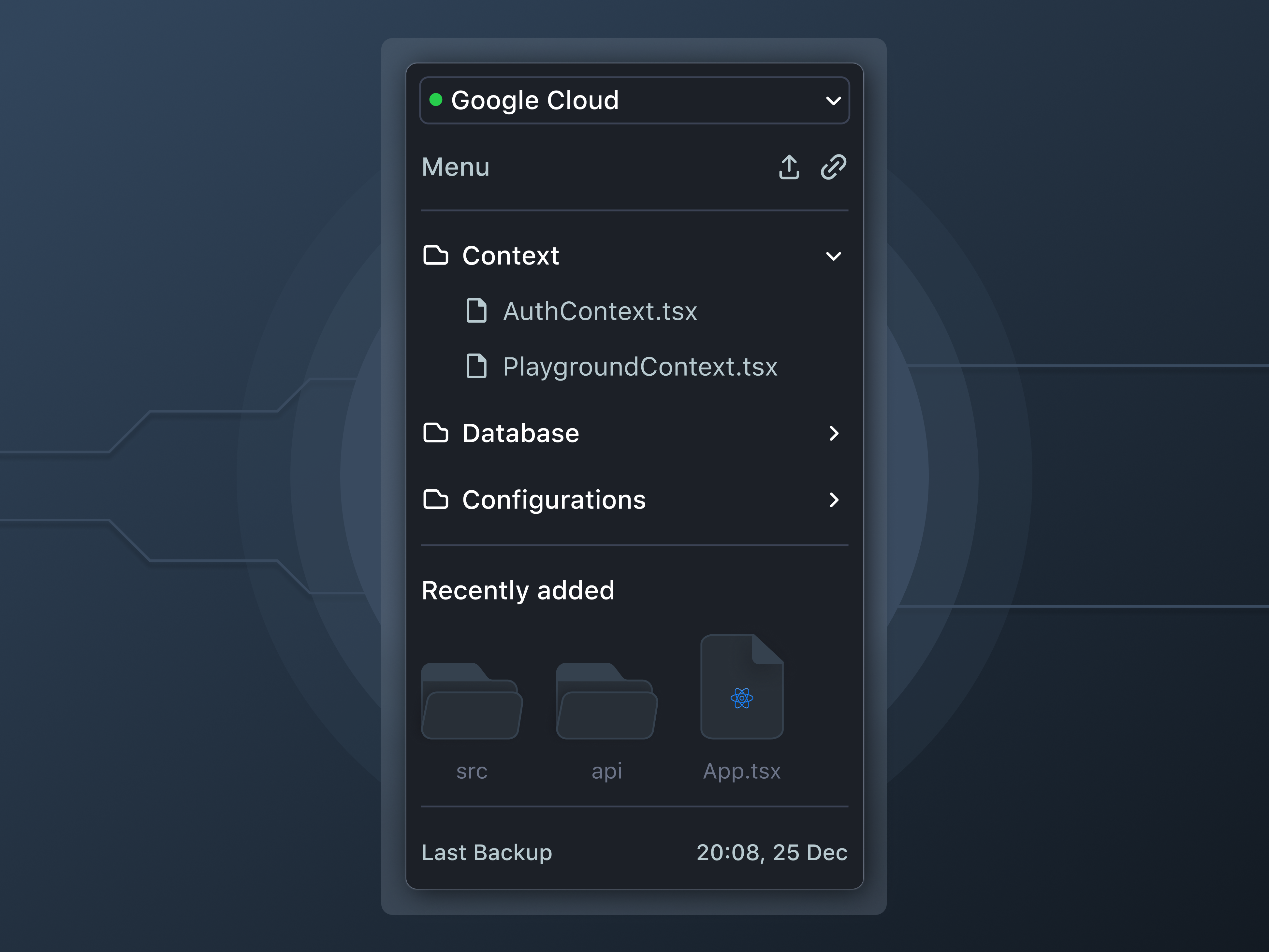Click the link chain icon next to Menu
This screenshot has height=952, width=1269.
(x=833, y=167)
